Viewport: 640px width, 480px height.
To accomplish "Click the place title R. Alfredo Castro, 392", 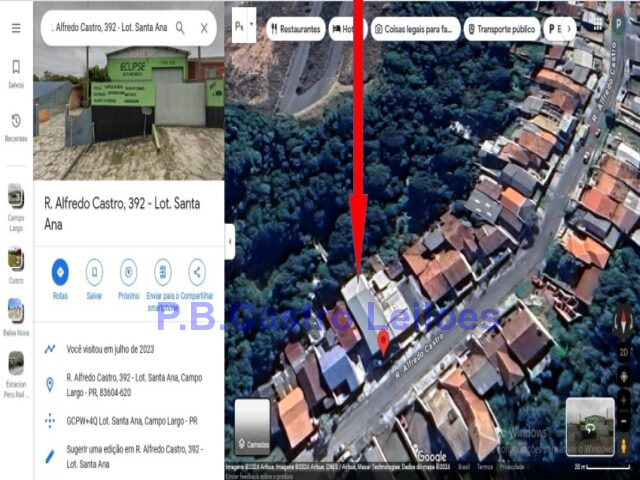I will (122, 213).
